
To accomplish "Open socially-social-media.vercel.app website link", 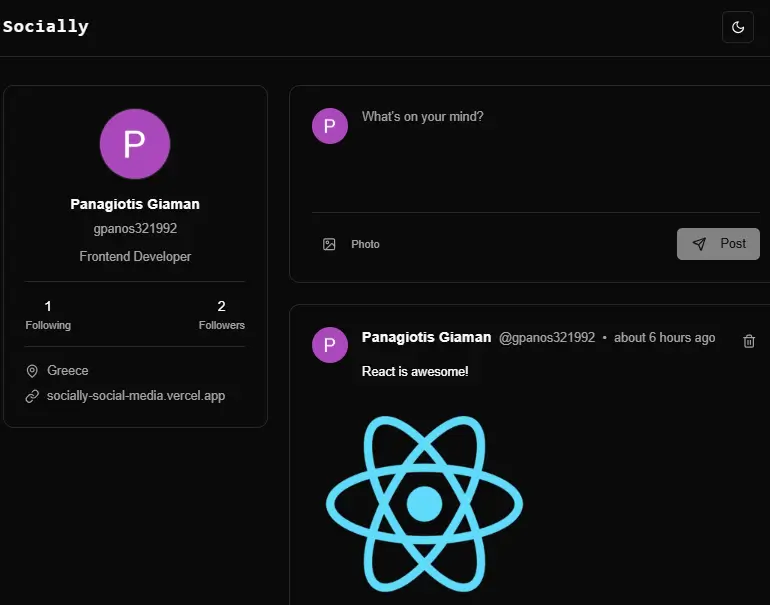I will [x=136, y=396].
